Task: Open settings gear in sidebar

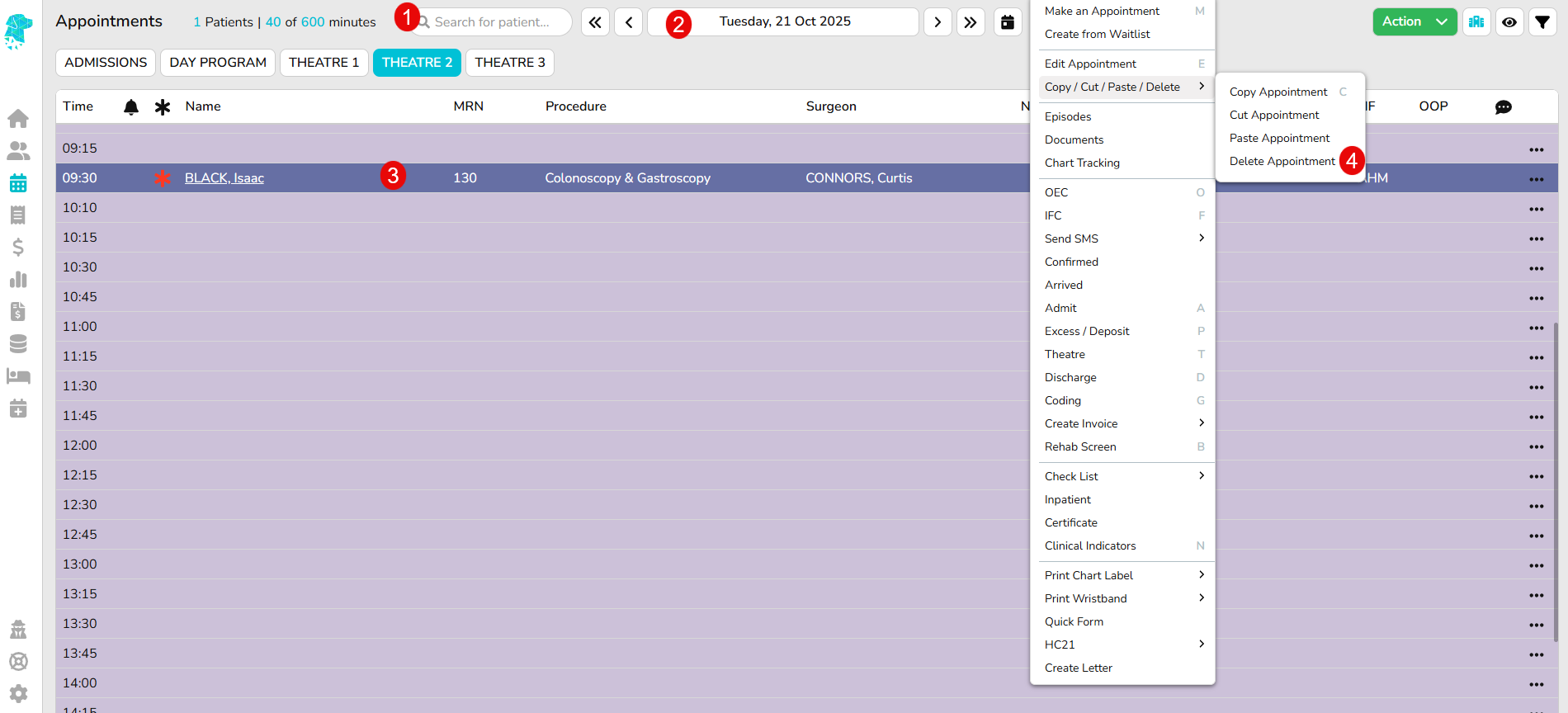Action: tap(18, 694)
